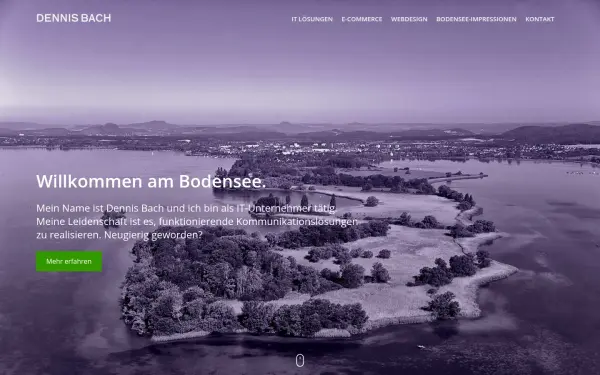Image resolution: width=600 pixels, height=375 pixels.
Task: Go to the E-Commerce page
Action: pos(362,19)
